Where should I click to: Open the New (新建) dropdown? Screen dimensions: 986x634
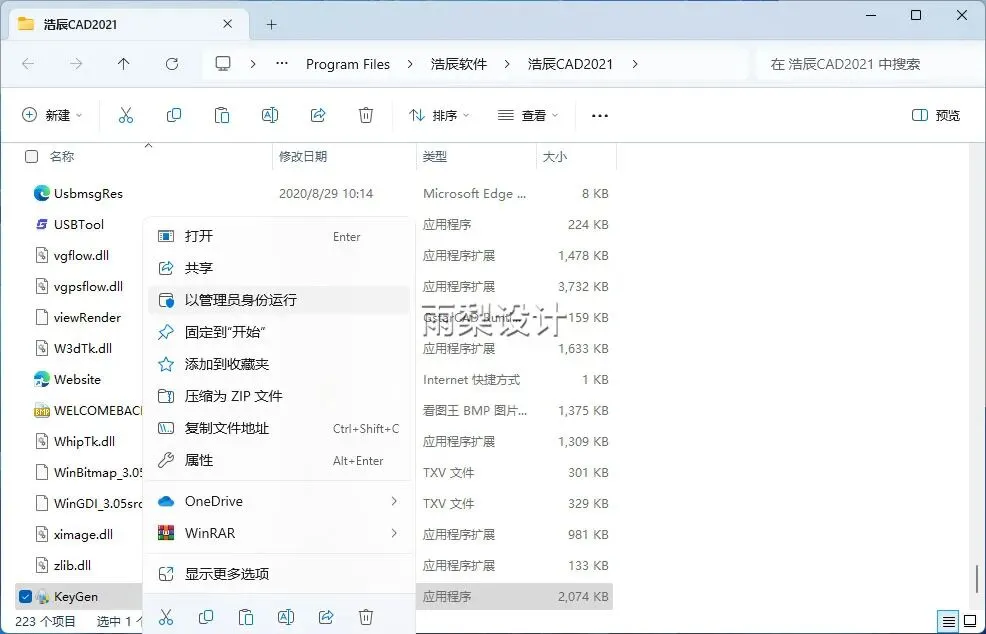pyautogui.click(x=52, y=115)
